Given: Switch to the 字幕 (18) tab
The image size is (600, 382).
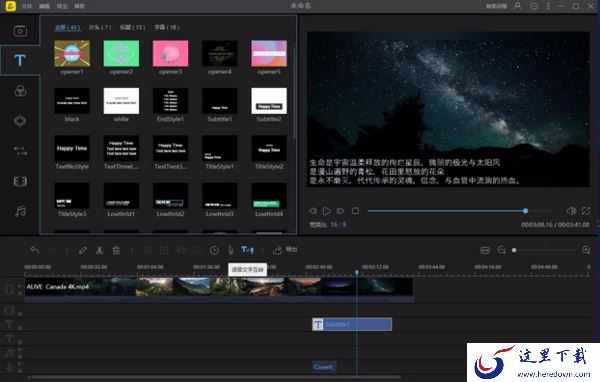Looking at the screenshot, I should (x=167, y=28).
